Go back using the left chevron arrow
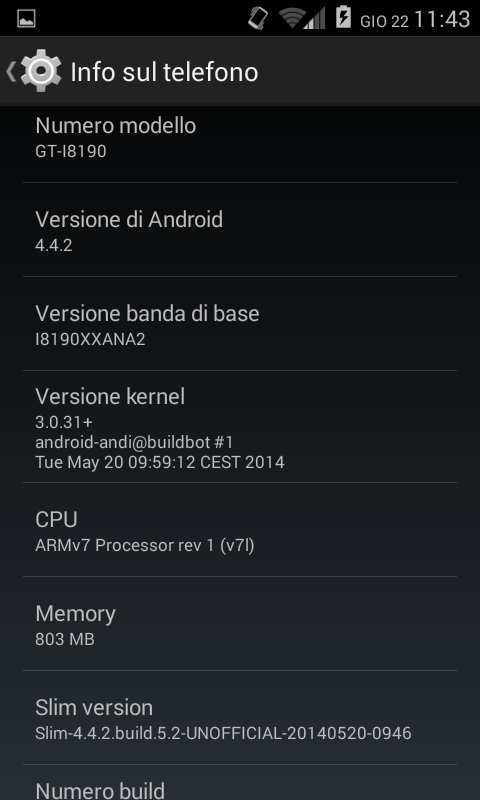This screenshot has height=800, width=480. (11, 71)
